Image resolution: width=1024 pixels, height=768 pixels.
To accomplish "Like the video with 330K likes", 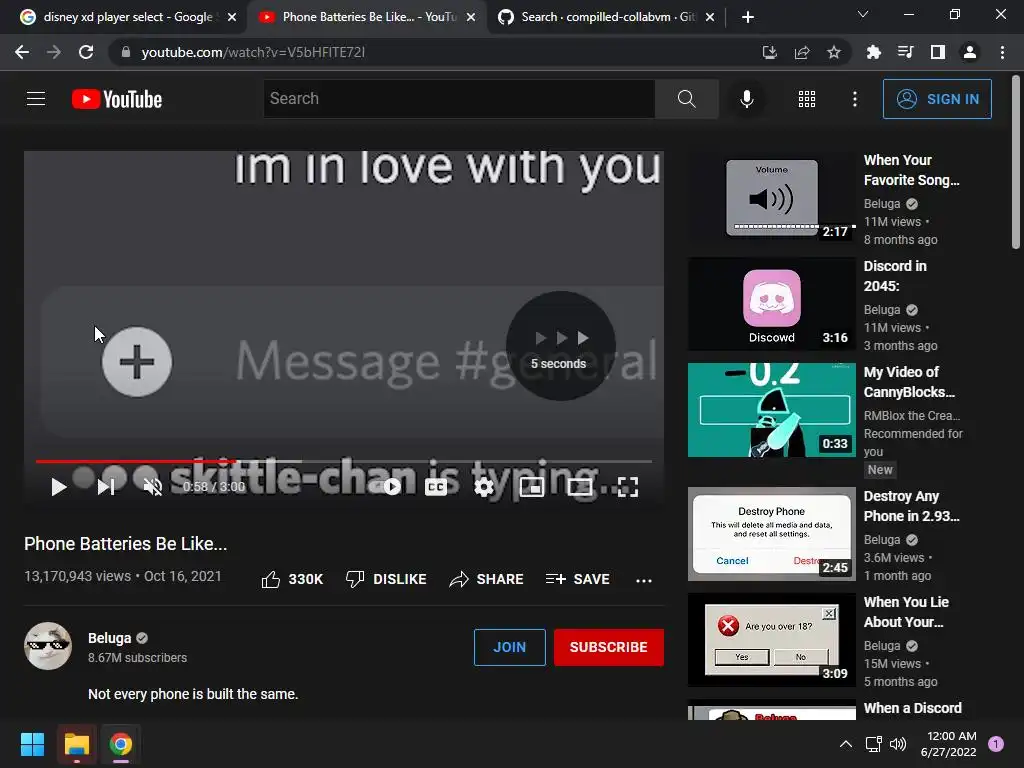I will click(291, 579).
